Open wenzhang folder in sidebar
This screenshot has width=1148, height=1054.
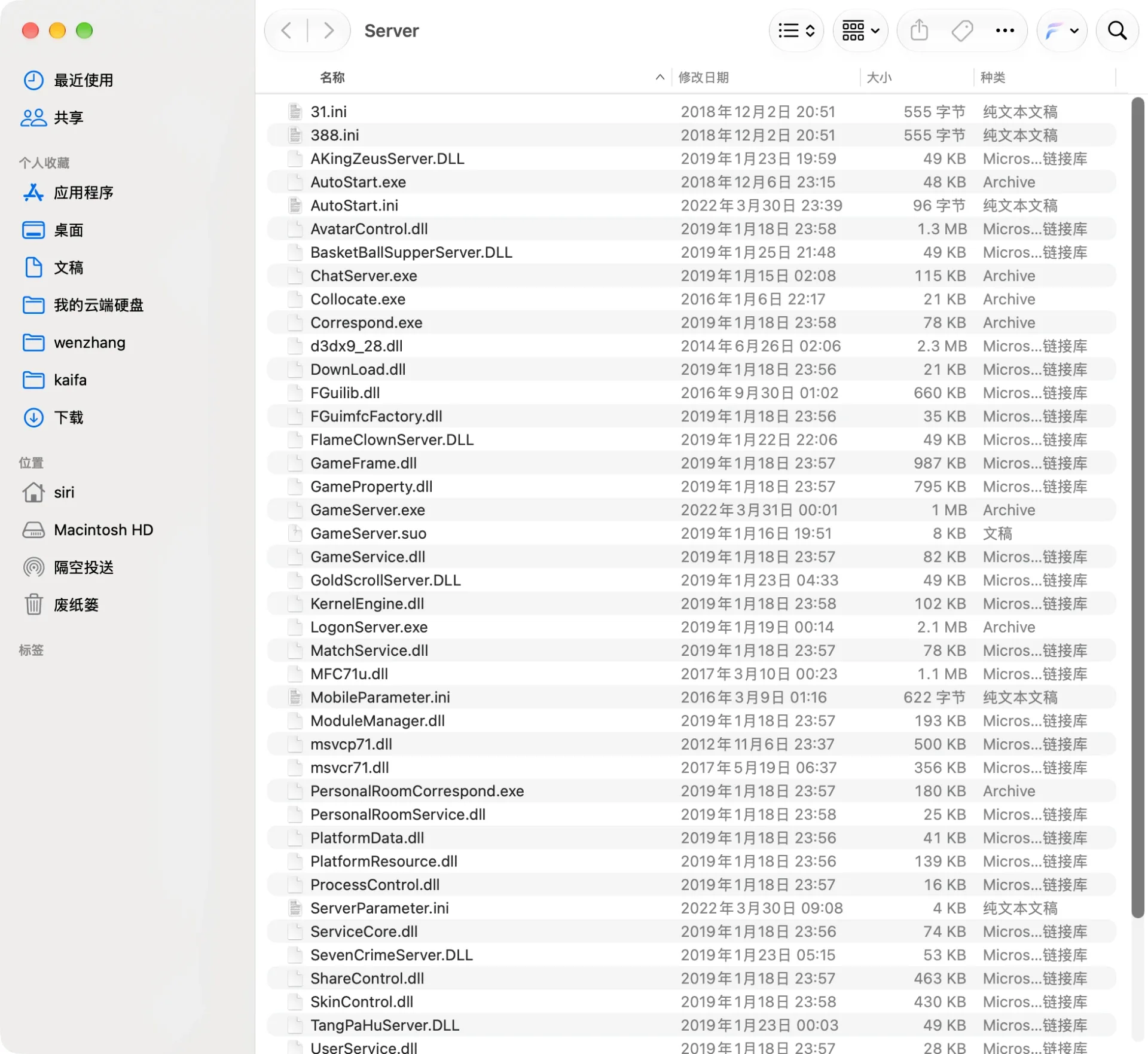(74, 343)
